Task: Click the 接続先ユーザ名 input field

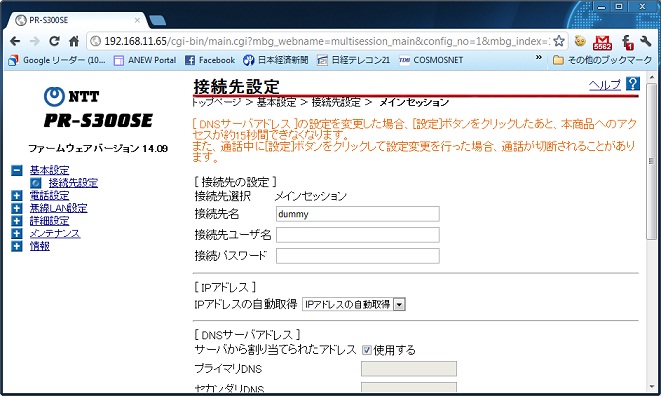Action: pos(358,235)
